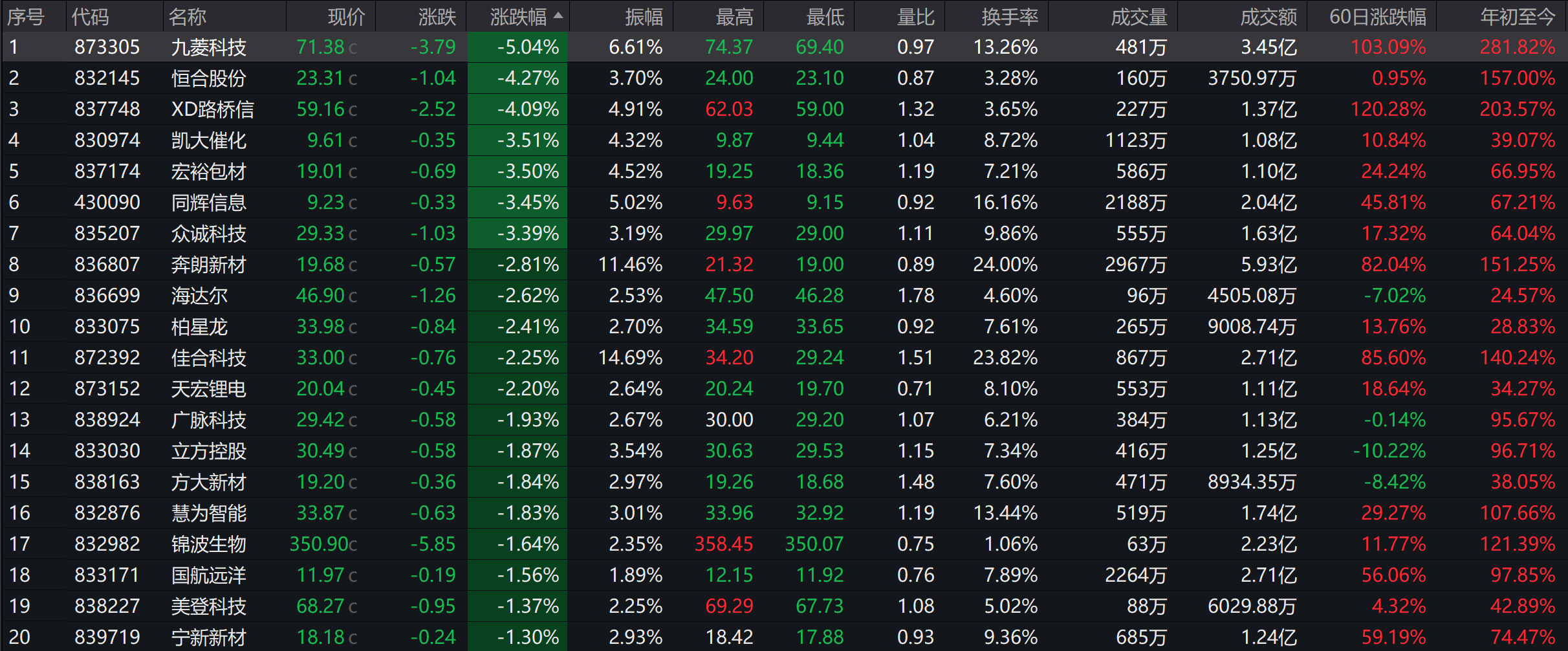1568x651 pixels.
Task: Click the 2967万 volume cell
Action: point(1136,265)
